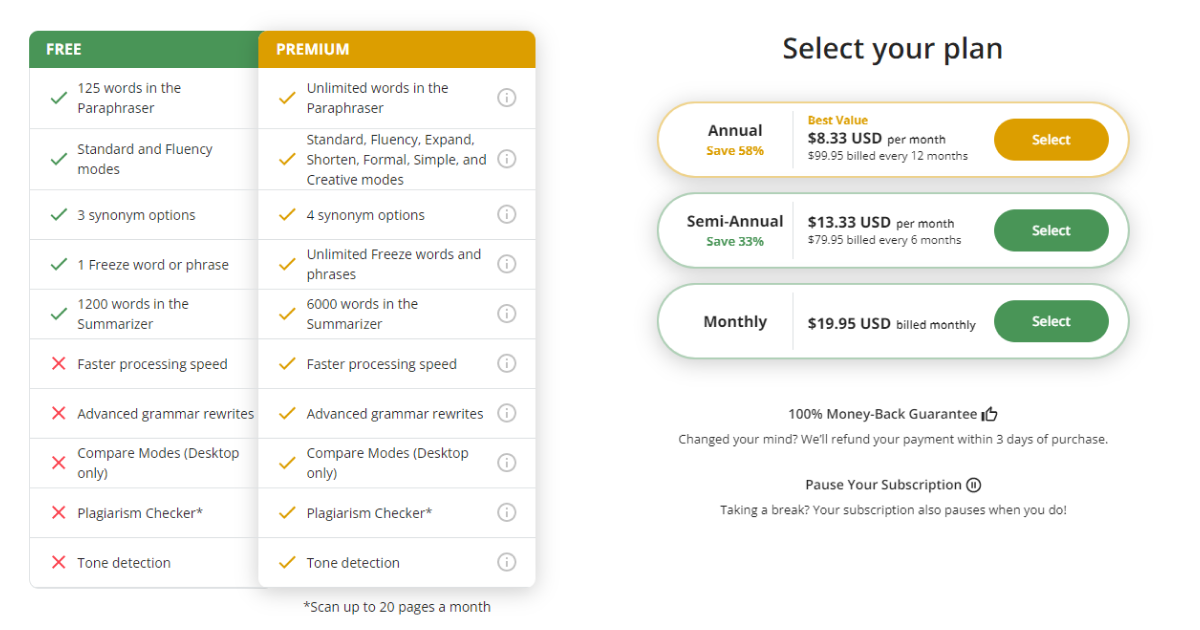Image resolution: width=1200 pixels, height=630 pixels.
Task: Click info icon for 6000 words Summarizer
Action: [507, 314]
